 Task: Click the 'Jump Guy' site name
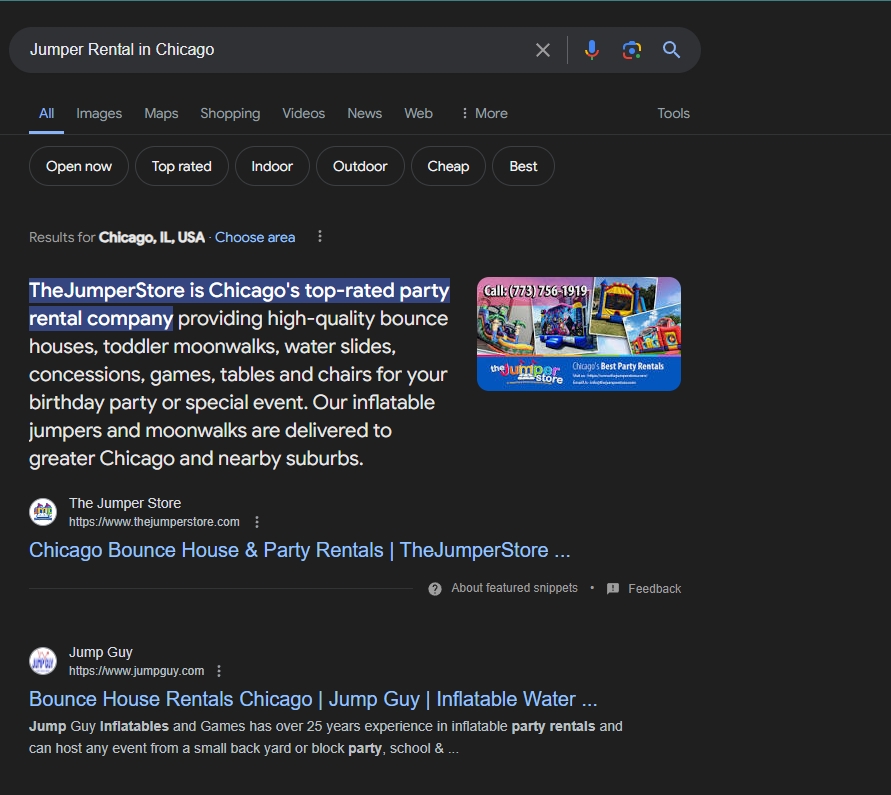(101, 652)
